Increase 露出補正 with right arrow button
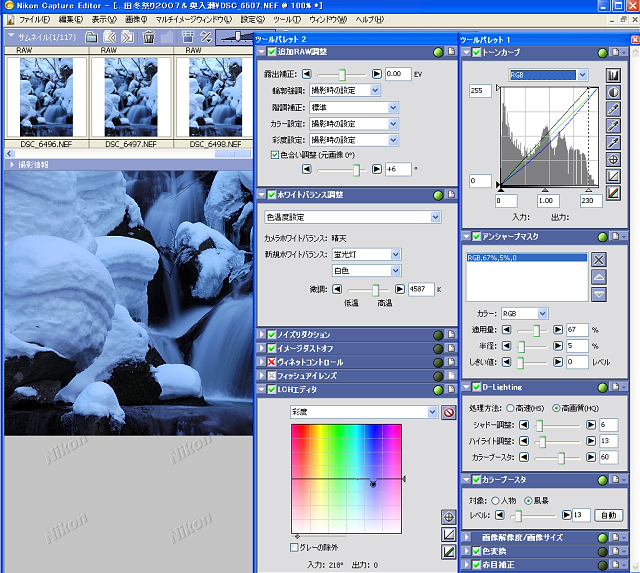This screenshot has height=573, width=640. click(x=376, y=74)
